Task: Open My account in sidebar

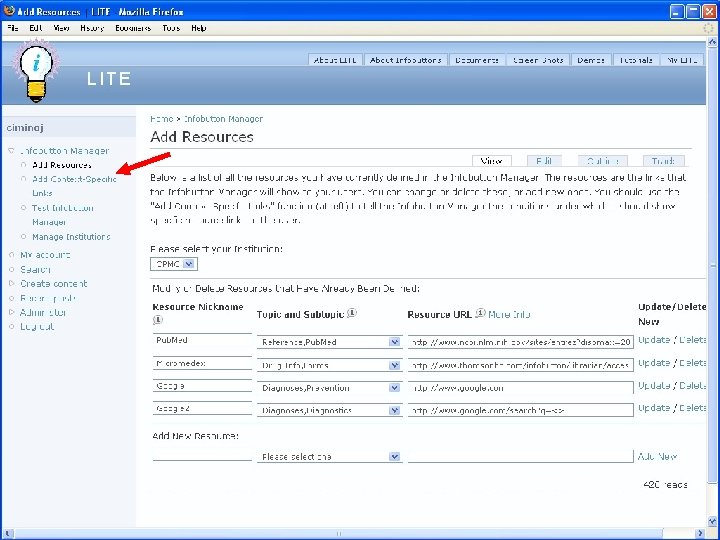Action: 45,255
